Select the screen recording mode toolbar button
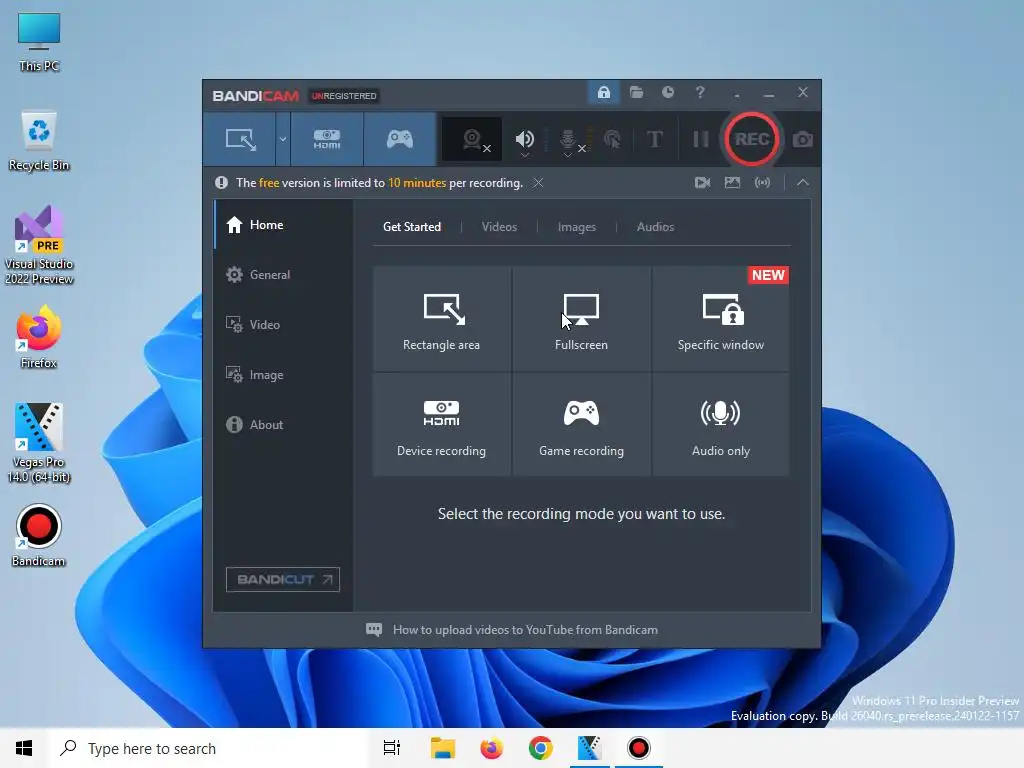This screenshot has height=768, width=1024. pyautogui.click(x=240, y=139)
